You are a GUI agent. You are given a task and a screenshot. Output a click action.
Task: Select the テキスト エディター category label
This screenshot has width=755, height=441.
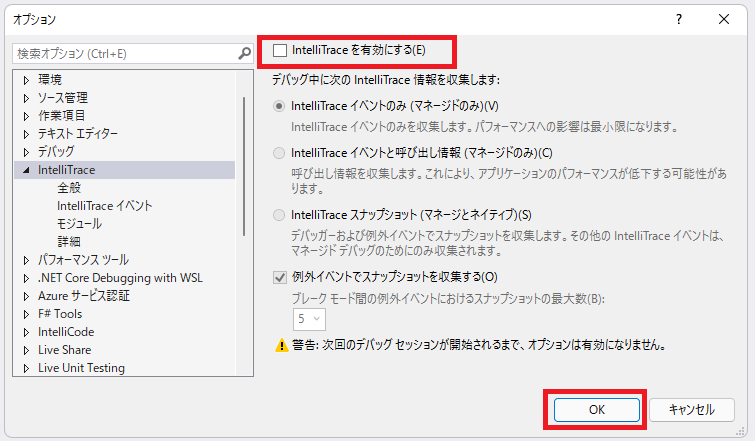(78, 134)
